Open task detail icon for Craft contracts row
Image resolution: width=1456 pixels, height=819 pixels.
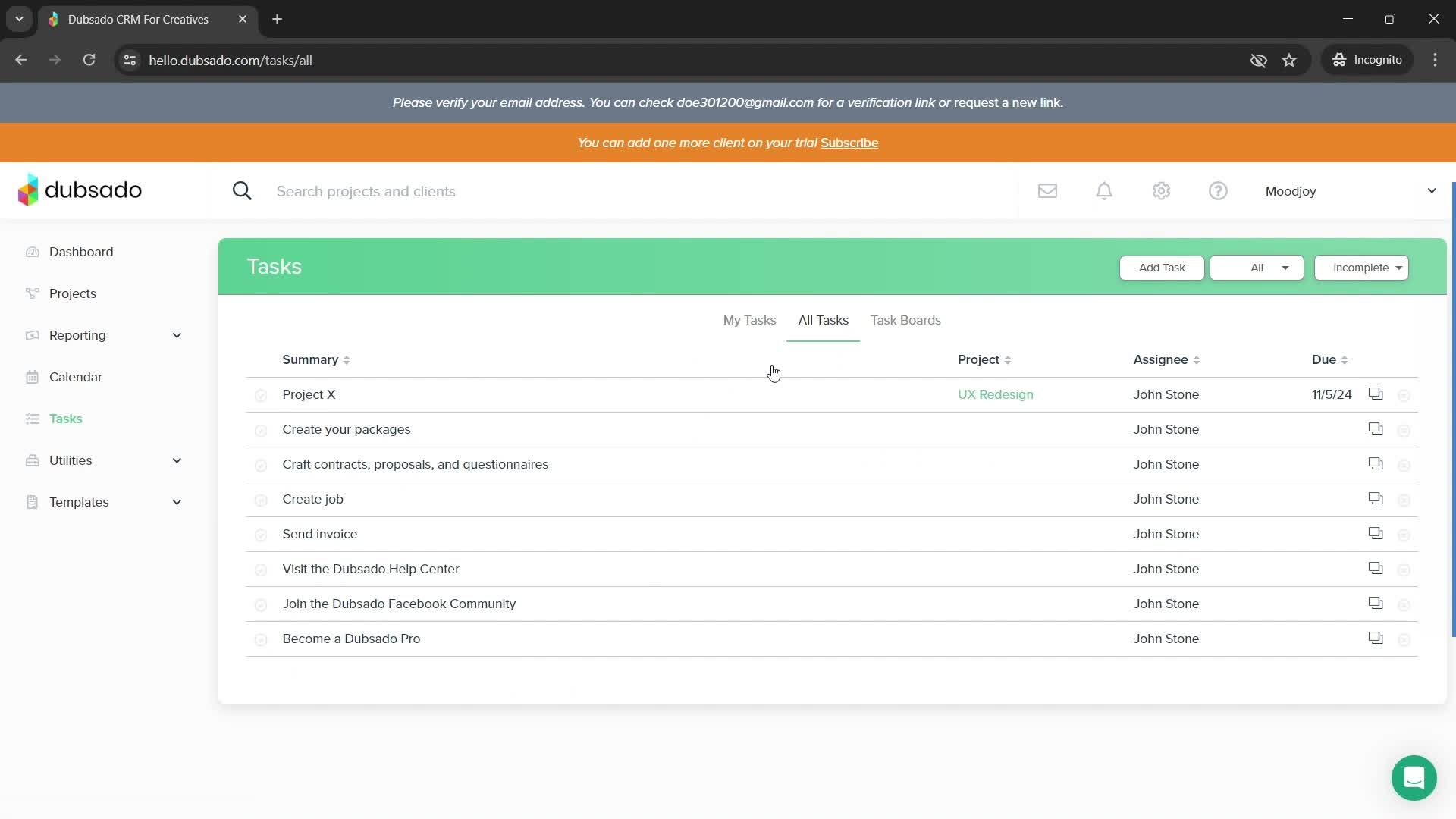tap(1376, 463)
